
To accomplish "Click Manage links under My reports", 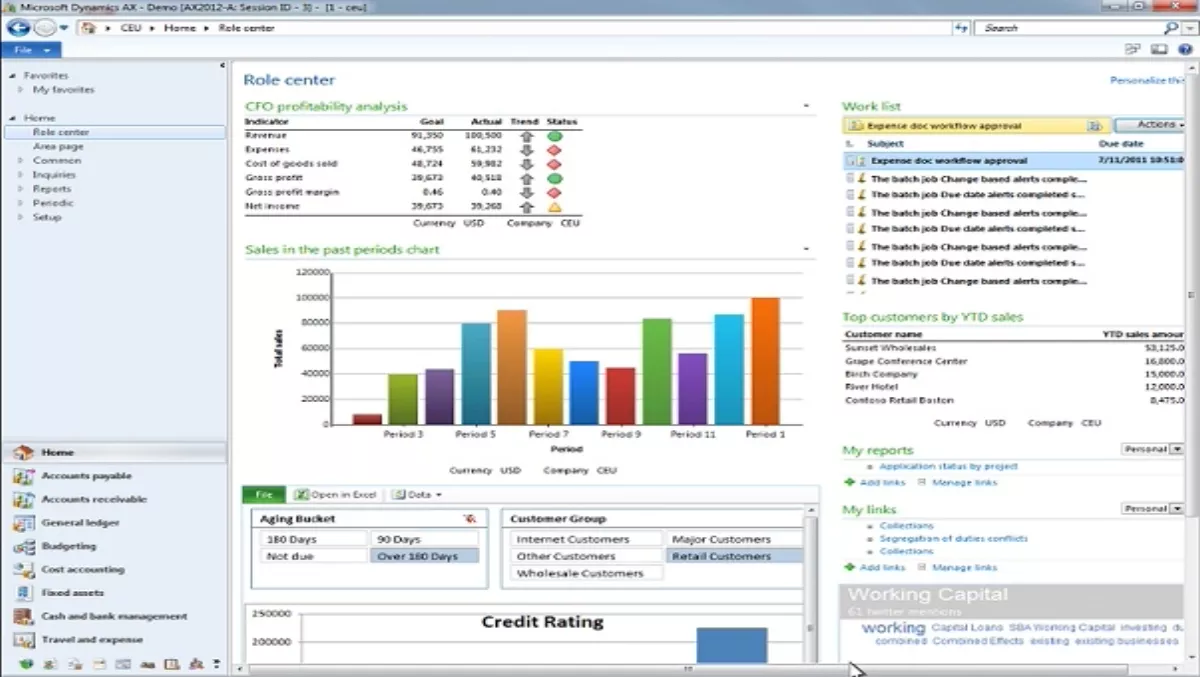I will pos(965,482).
